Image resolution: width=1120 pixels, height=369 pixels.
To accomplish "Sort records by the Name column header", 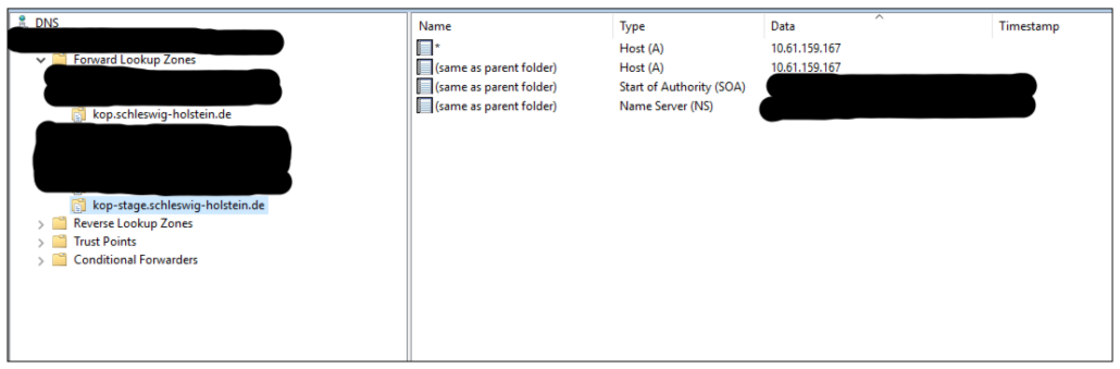I will (x=512, y=26).
